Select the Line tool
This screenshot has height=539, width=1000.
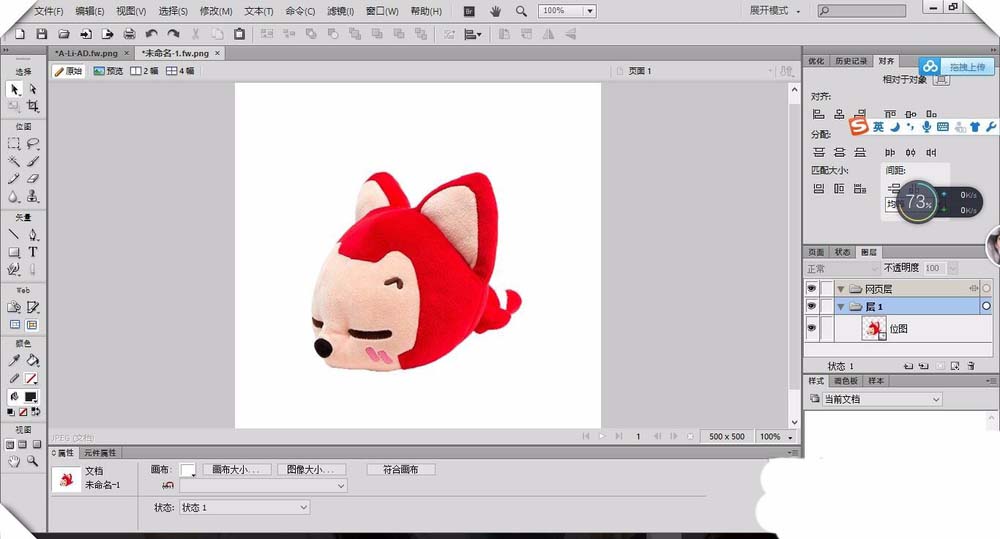(14, 235)
